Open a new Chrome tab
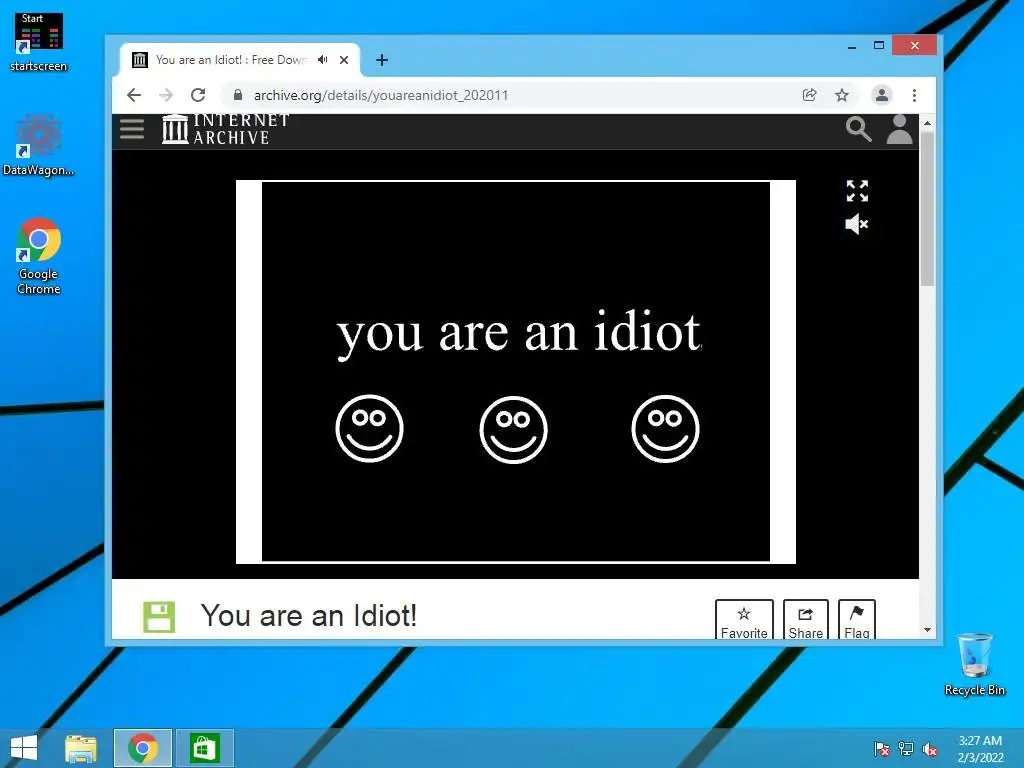 click(382, 60)
